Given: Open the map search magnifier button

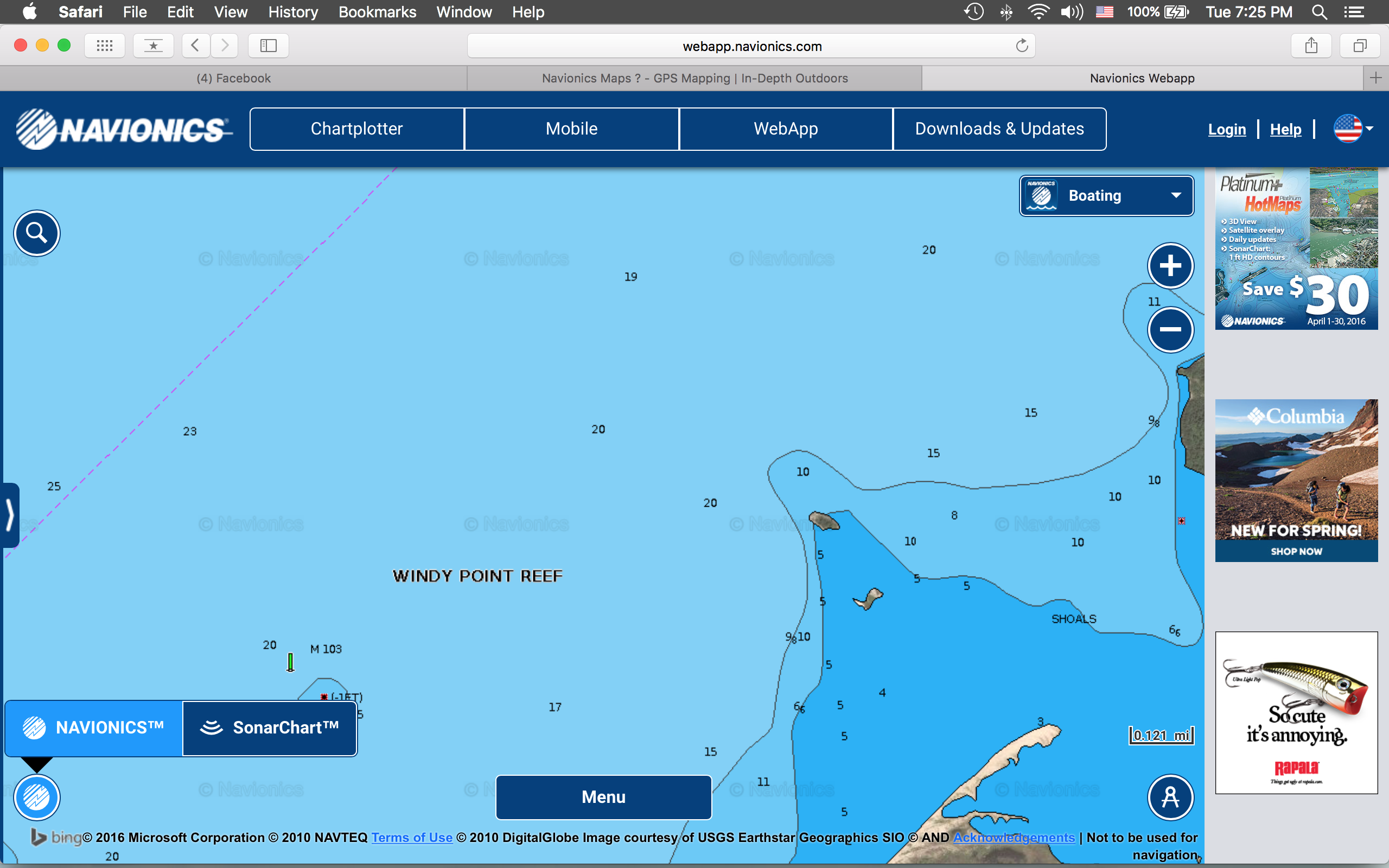Looking at the screenshot, I should coord(37,233).
